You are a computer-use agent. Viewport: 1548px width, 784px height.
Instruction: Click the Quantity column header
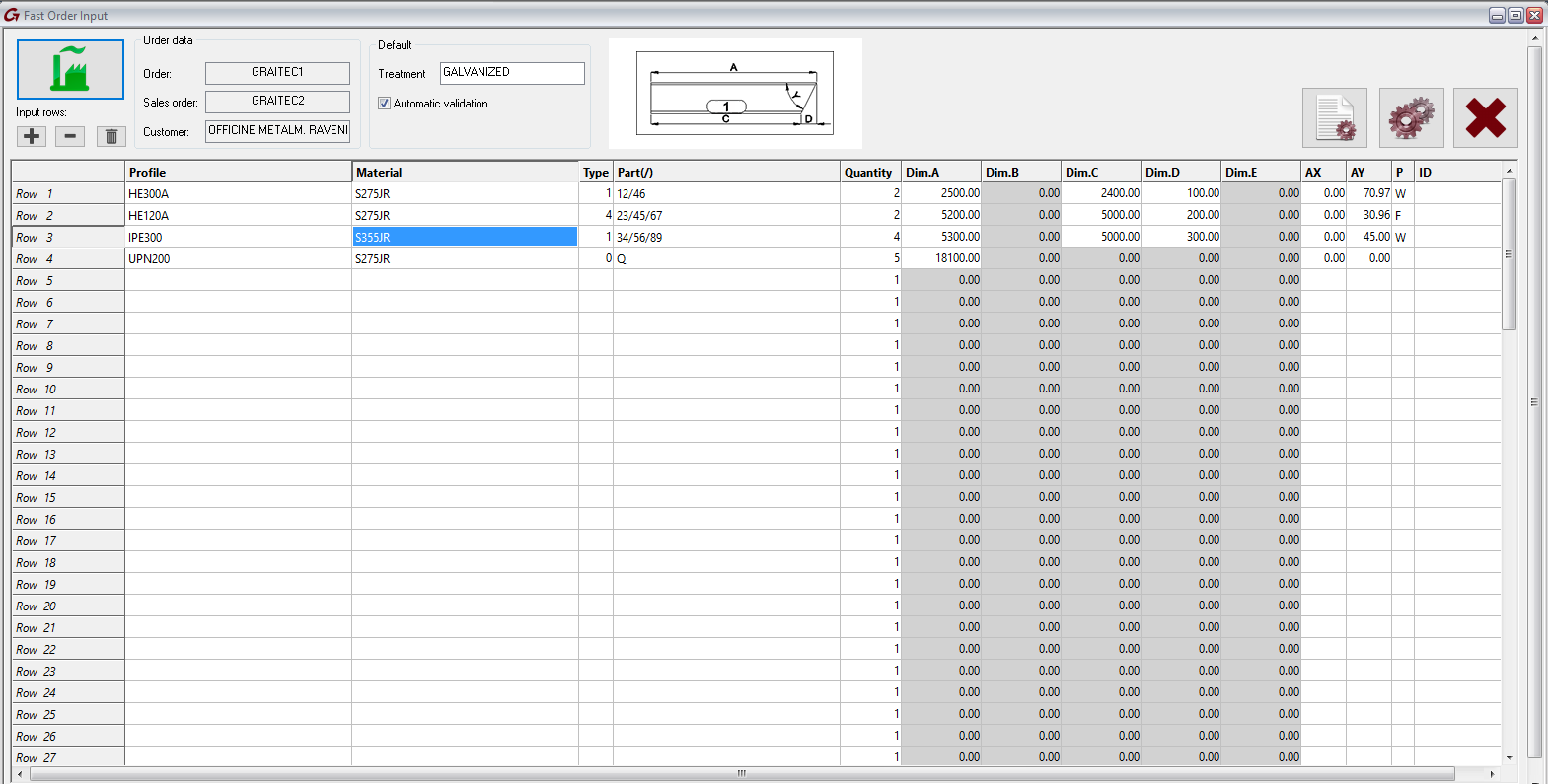pos(870,172)
